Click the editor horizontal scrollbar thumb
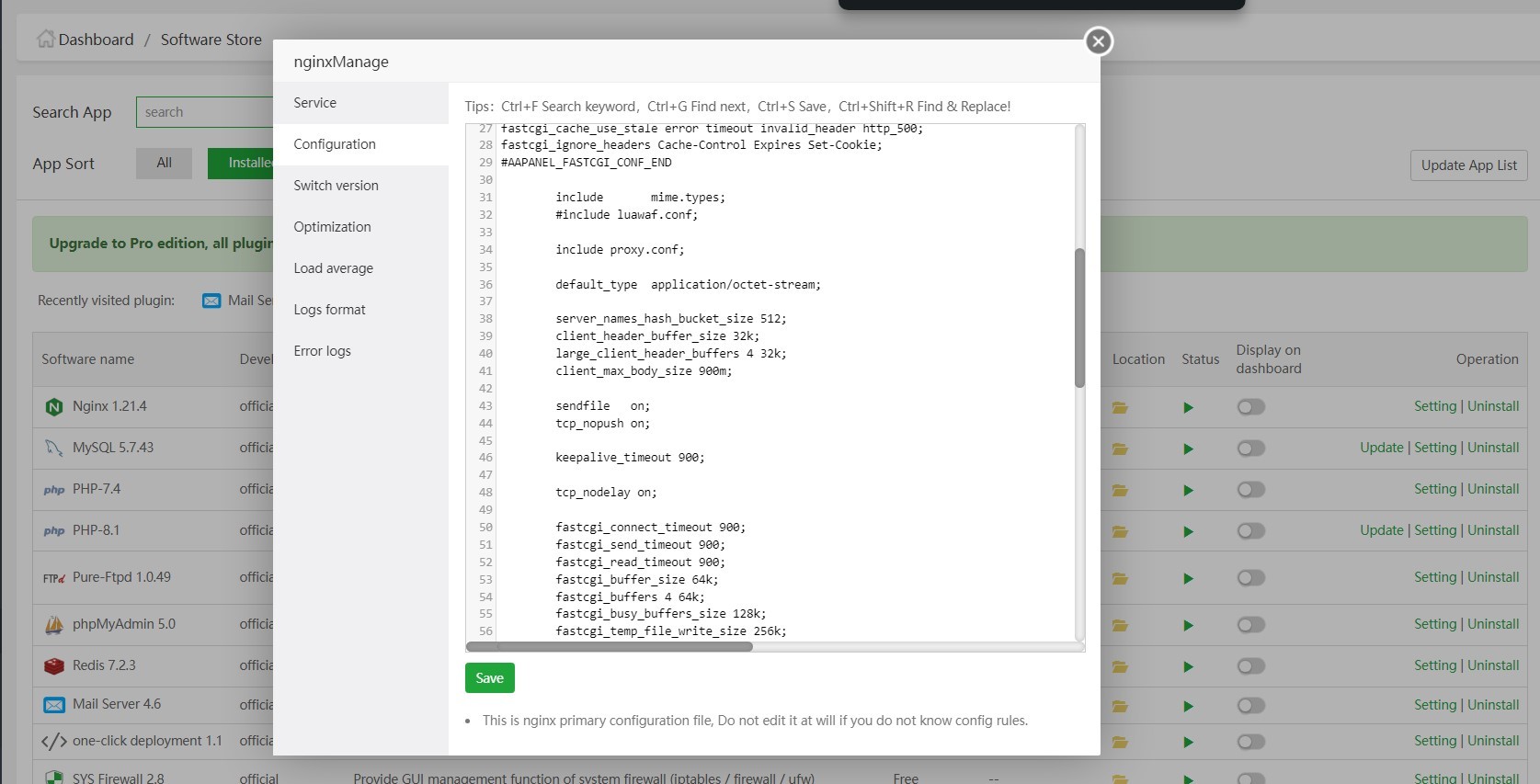1540x784 pixels. point(610,647)
